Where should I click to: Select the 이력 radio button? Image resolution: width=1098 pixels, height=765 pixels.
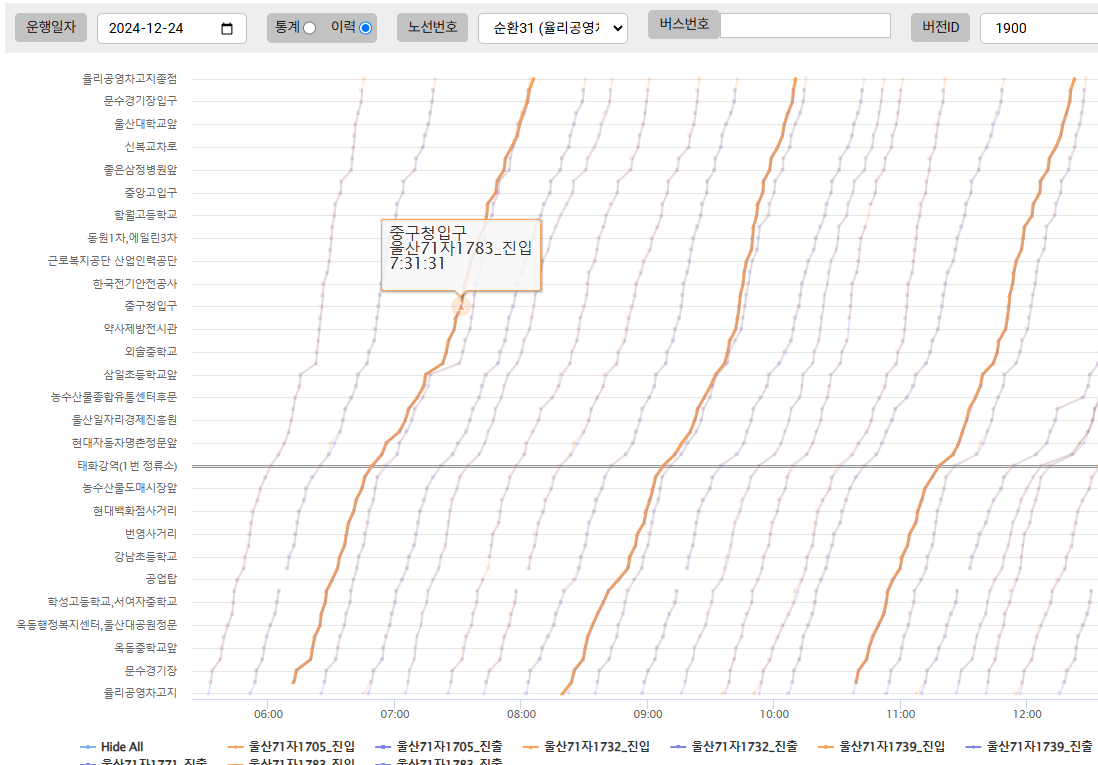(x=365, y=28)
